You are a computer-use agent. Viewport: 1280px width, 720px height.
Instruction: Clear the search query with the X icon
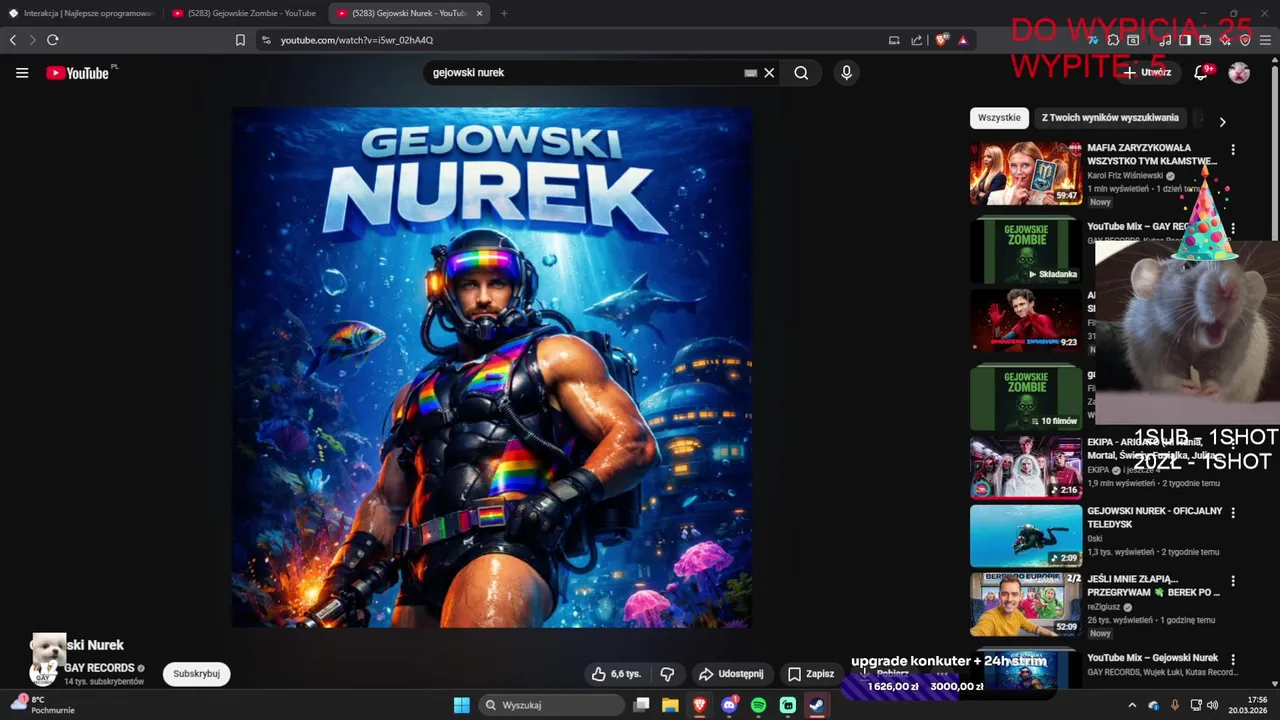[x=769, y=73]
